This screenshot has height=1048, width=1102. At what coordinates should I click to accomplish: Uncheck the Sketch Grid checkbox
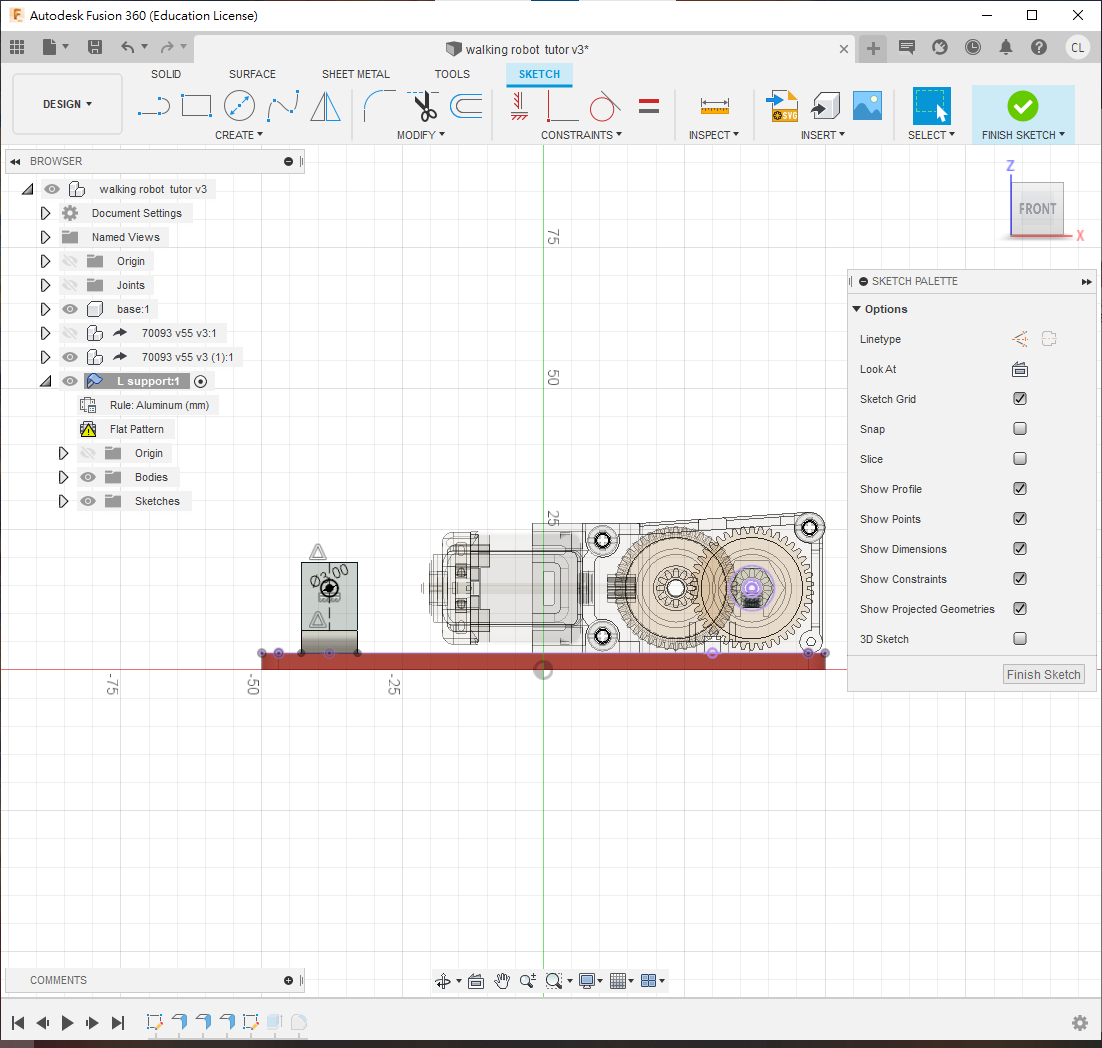(1020, 399)
